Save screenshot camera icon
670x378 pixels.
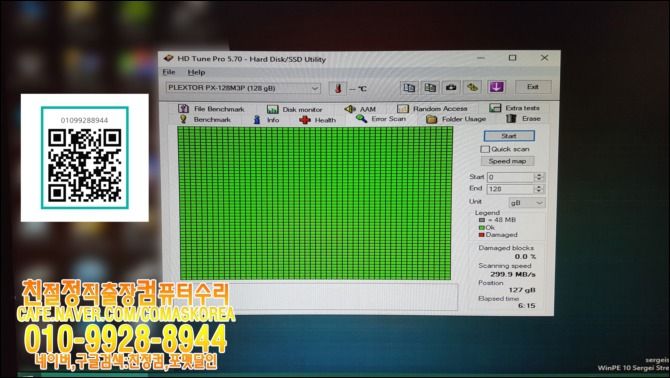(451, 87)
